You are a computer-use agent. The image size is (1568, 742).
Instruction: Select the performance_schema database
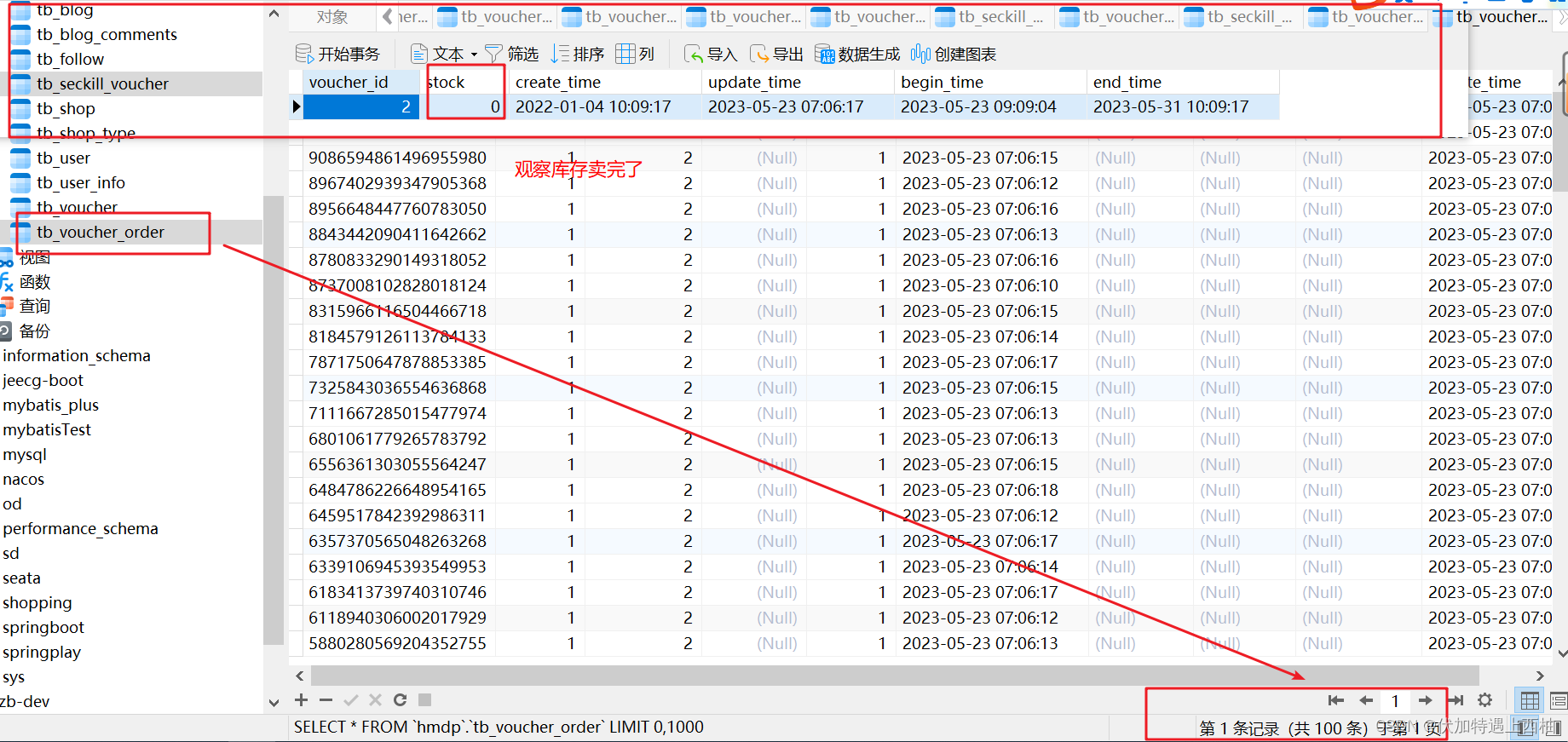coord(81,528)
